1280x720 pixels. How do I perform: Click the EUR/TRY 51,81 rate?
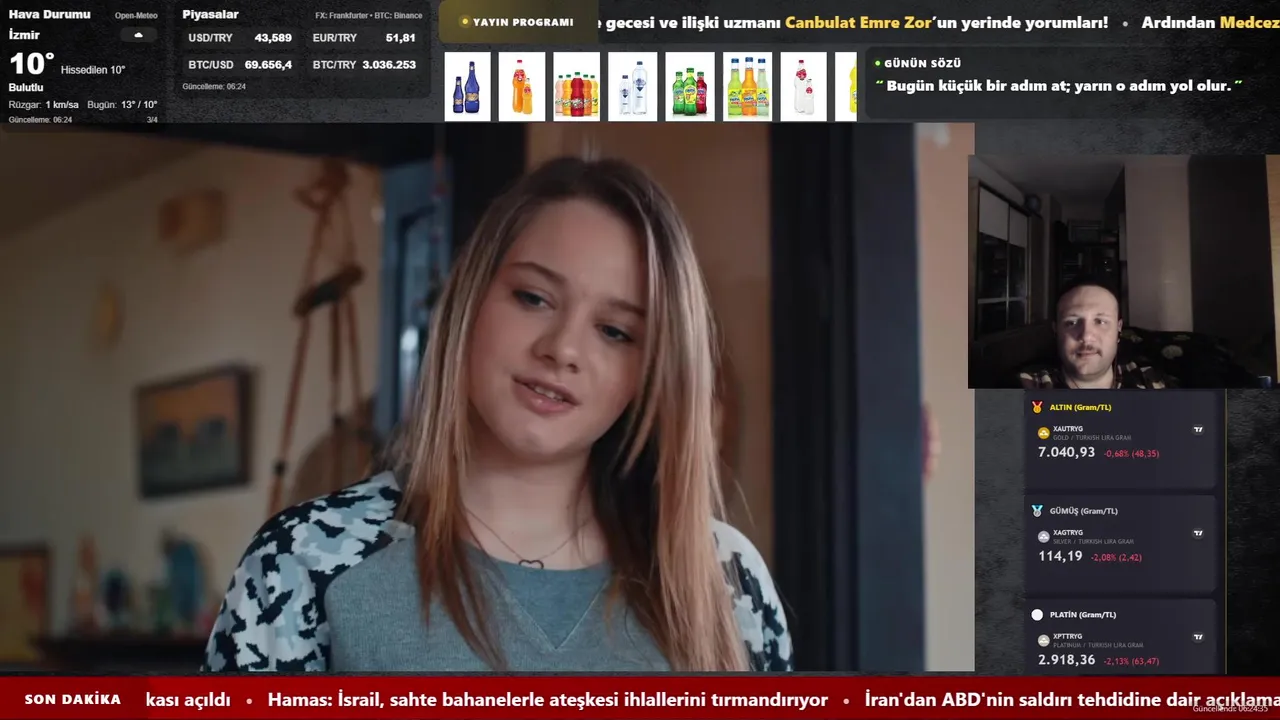[364, 38]
